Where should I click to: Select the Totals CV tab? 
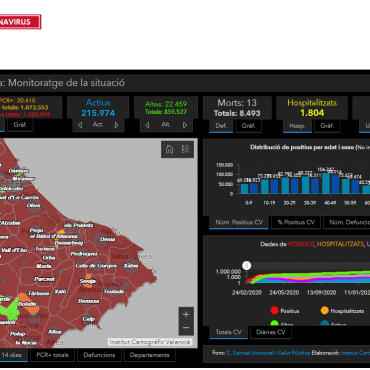pyautogui.click(x=228, y=332)
